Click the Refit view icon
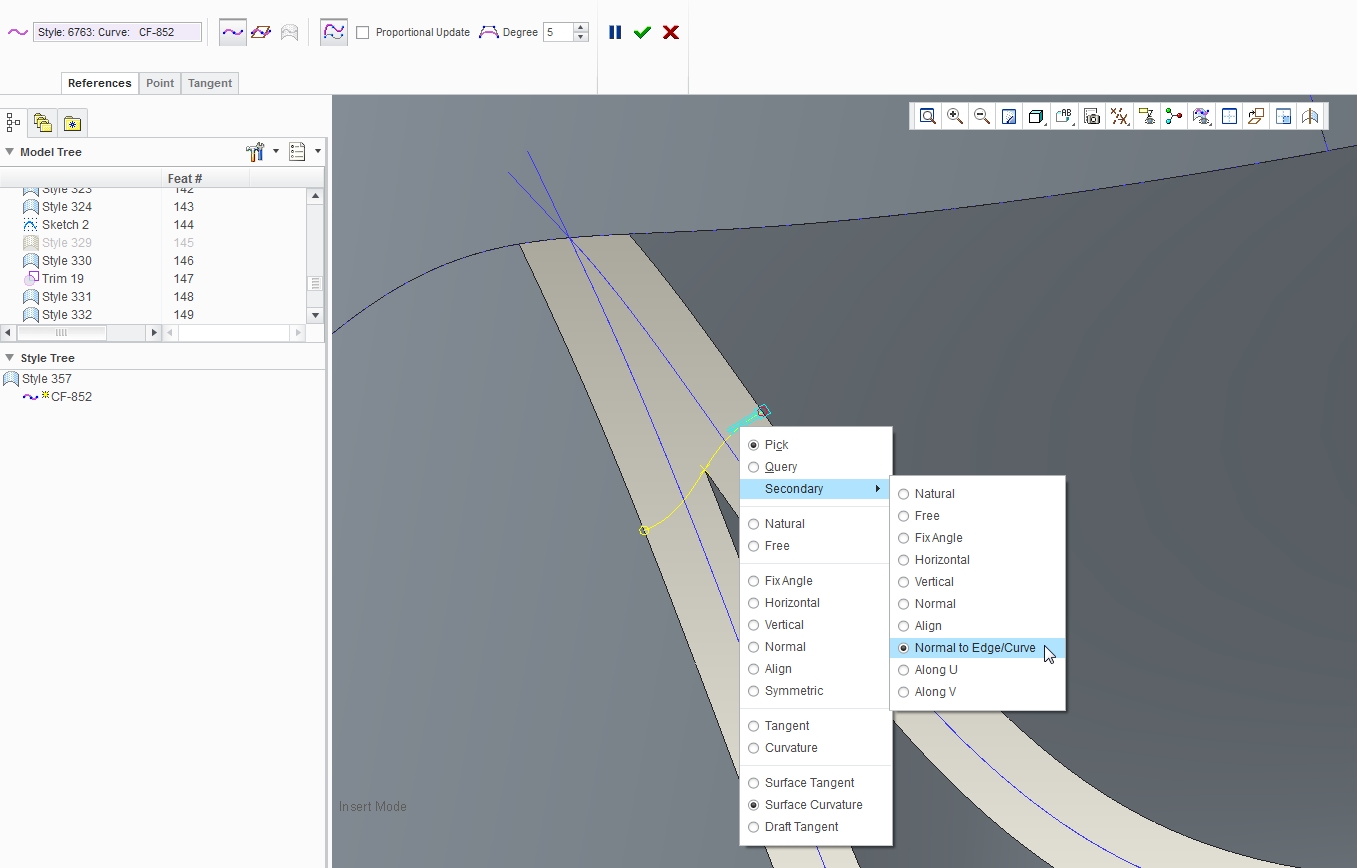 928,116
